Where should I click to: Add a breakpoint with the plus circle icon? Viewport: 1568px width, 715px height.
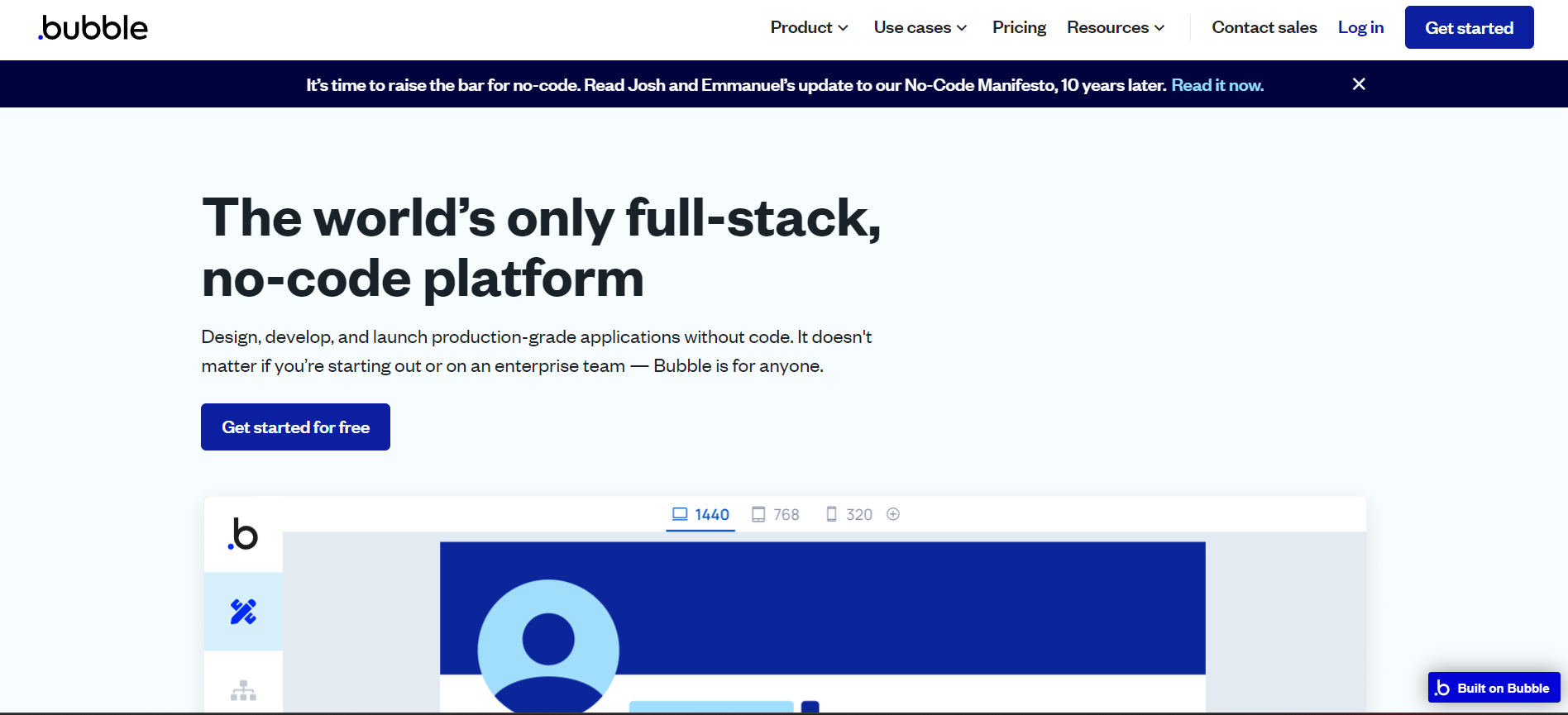click(893, 514)
